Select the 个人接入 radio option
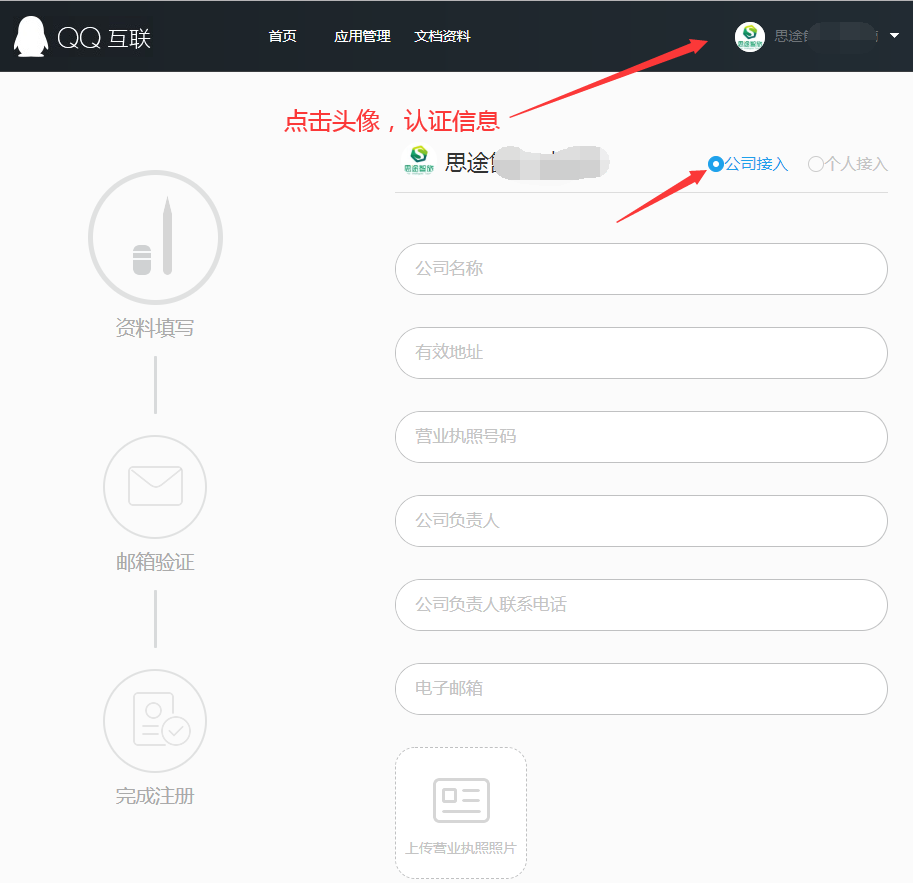The height and width of the screenshot is (883, 913). (x=816, y=164)
